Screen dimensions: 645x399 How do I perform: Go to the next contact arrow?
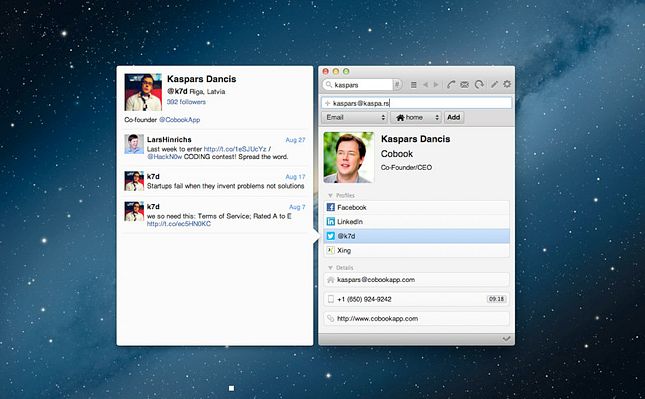[x=436, y=84]
